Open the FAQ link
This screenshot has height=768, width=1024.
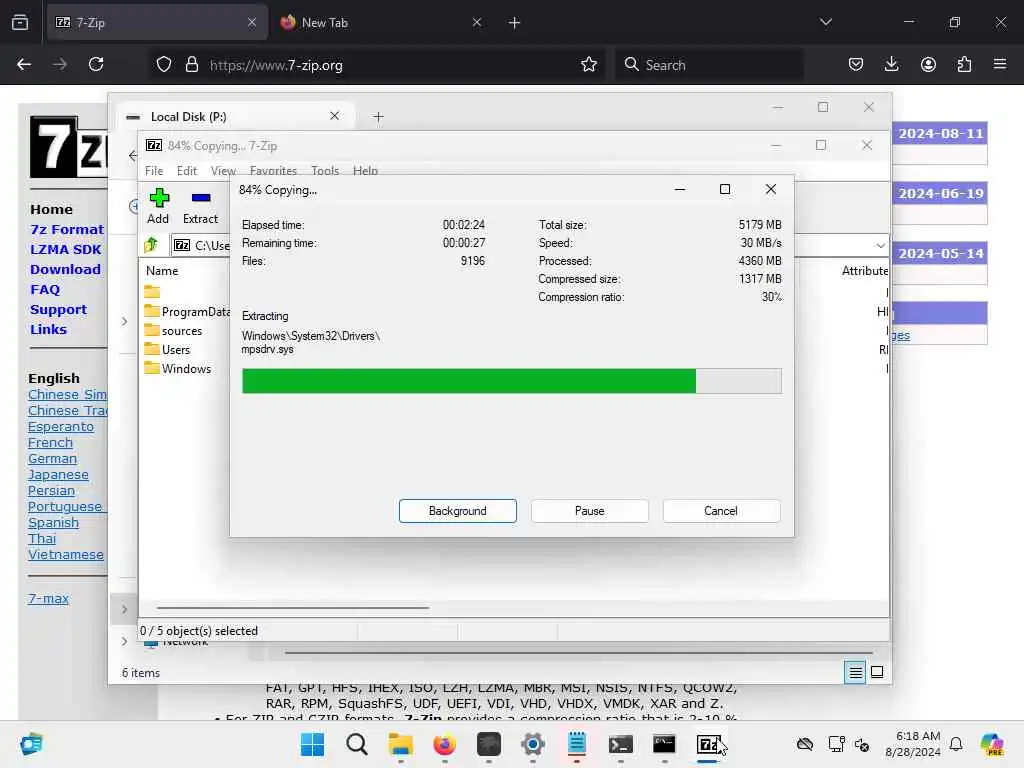tap(44, 289)
